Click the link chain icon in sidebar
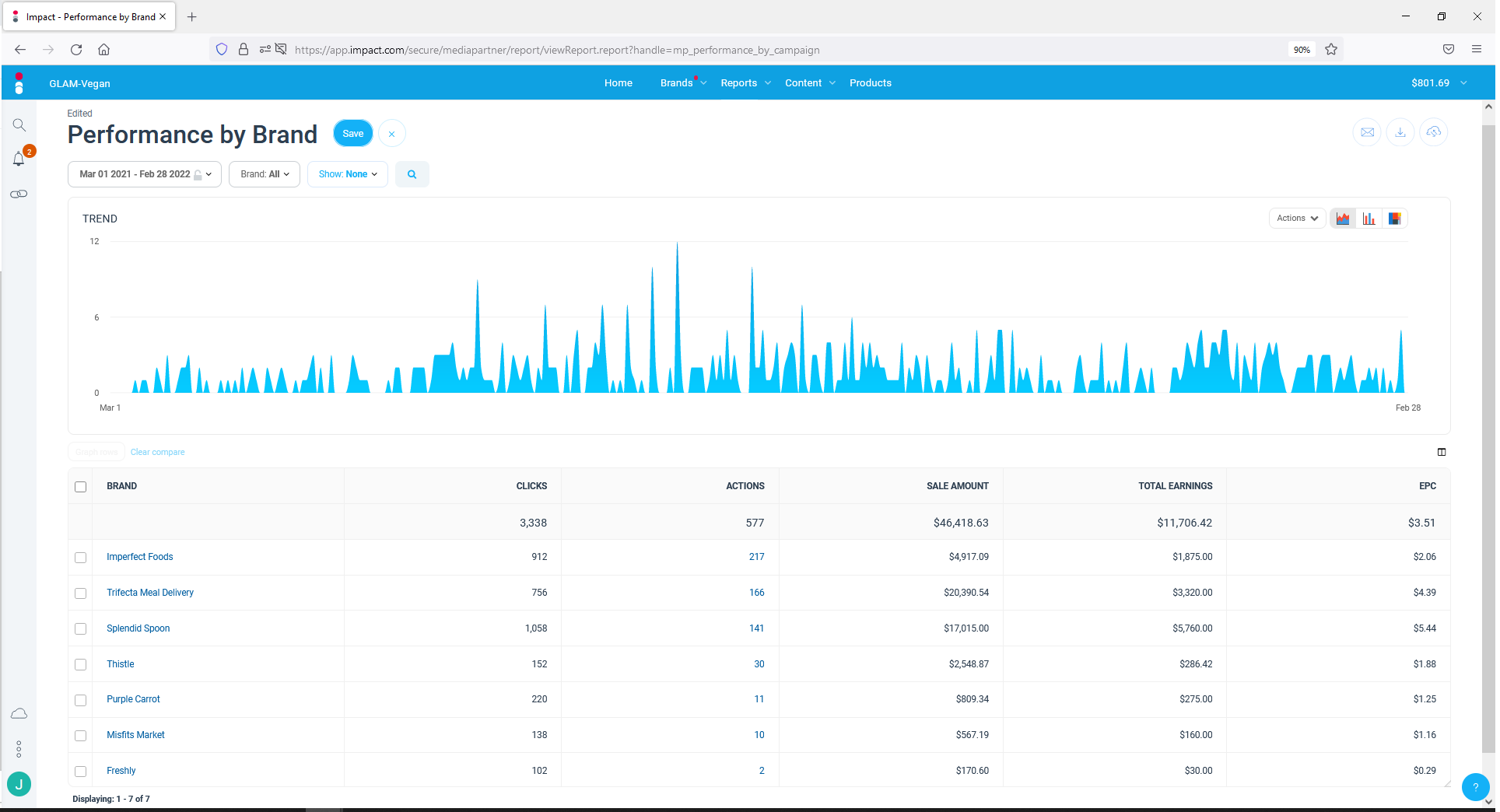This screenshot has width=1500, height=812. click(19, 194)
